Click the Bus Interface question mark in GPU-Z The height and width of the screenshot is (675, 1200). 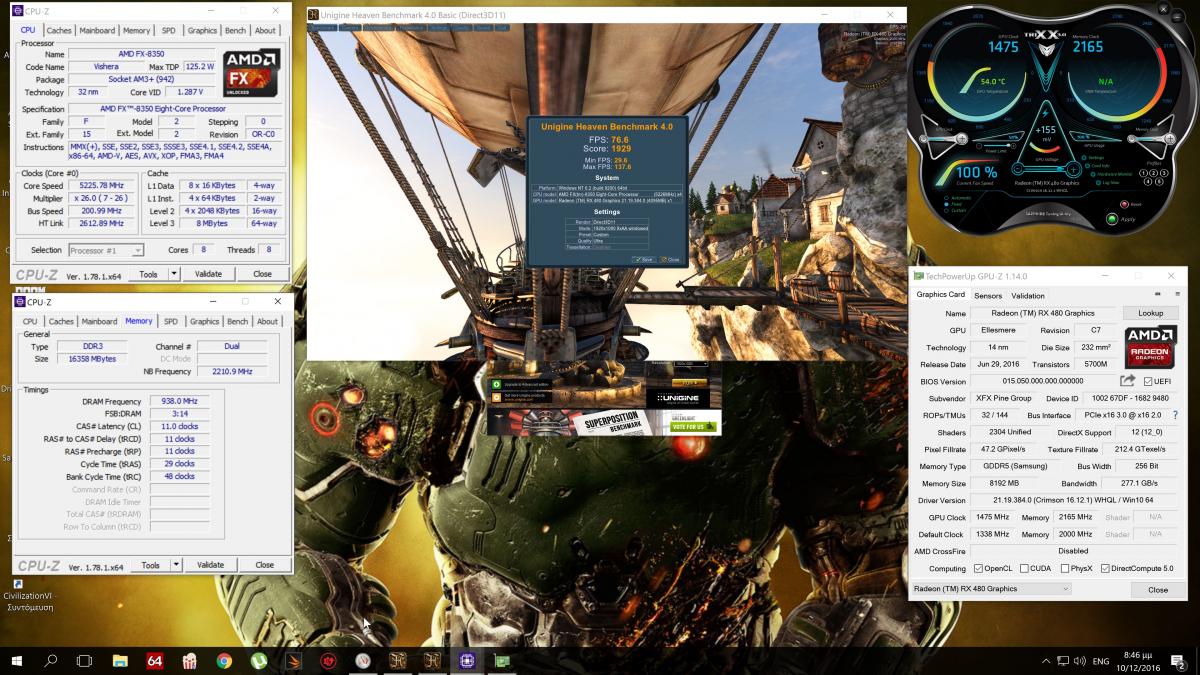point(1175,415)
